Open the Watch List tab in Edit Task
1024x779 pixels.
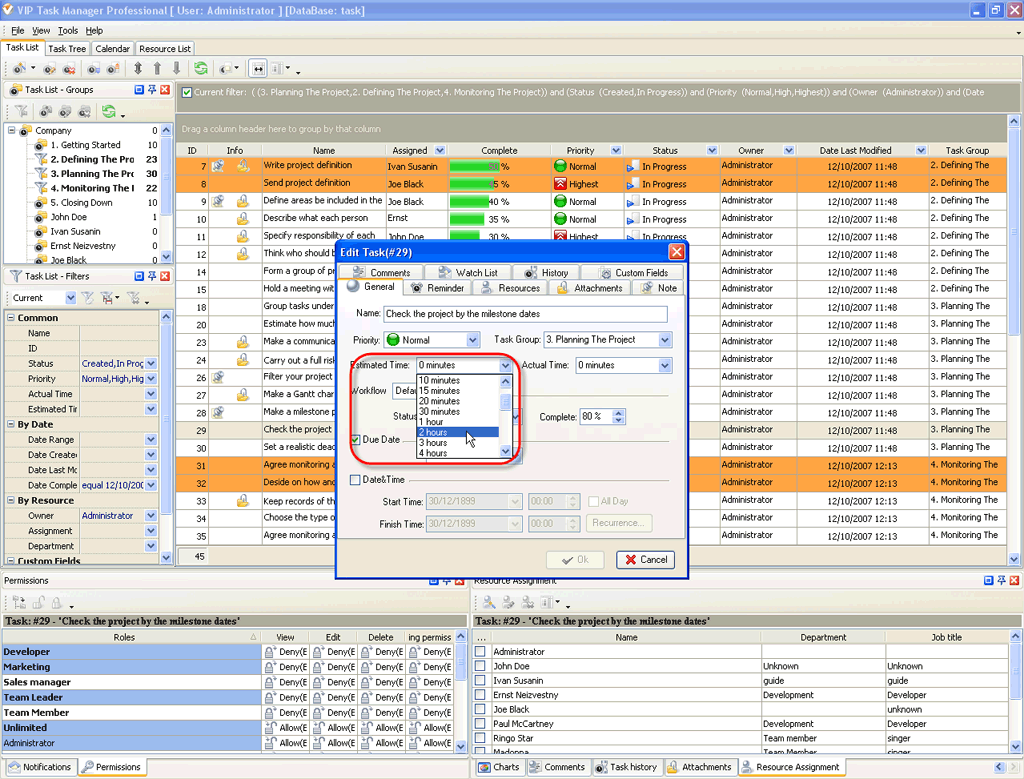[x=468, y=272]
